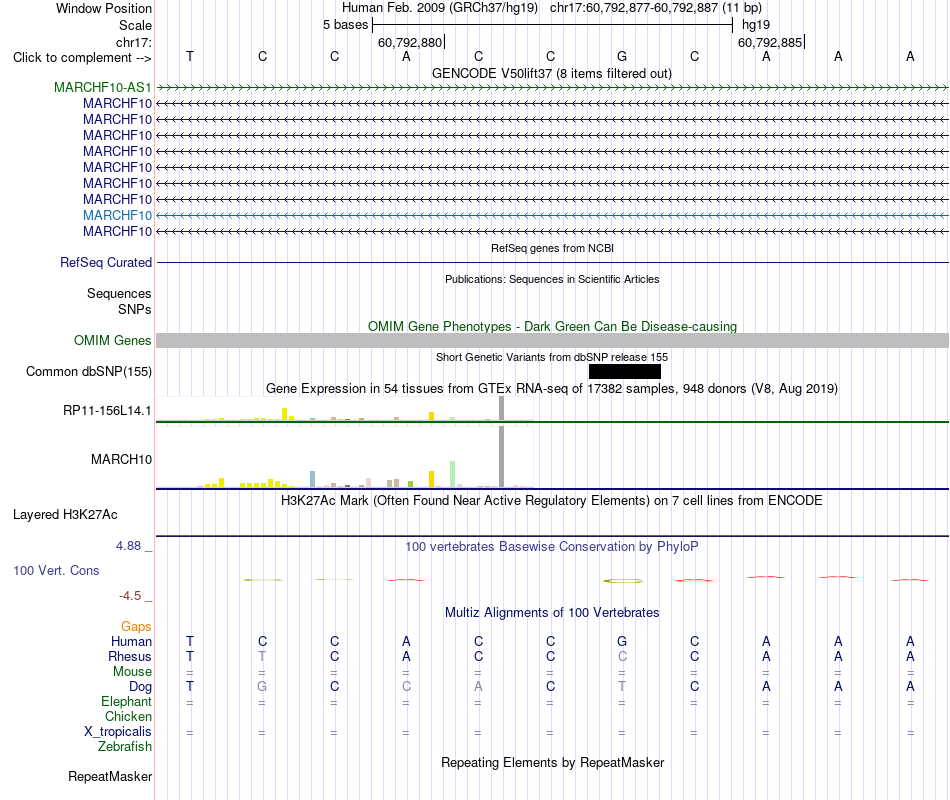Click the Elephant alignment row label
The height and width of the screenshot is (800, 950).
127,701
